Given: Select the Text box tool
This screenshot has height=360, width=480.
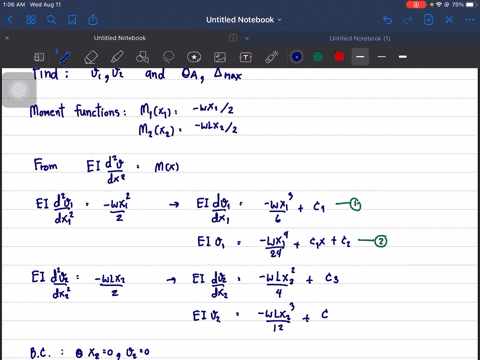Looking at the screenshot, I should pos(246,57).
